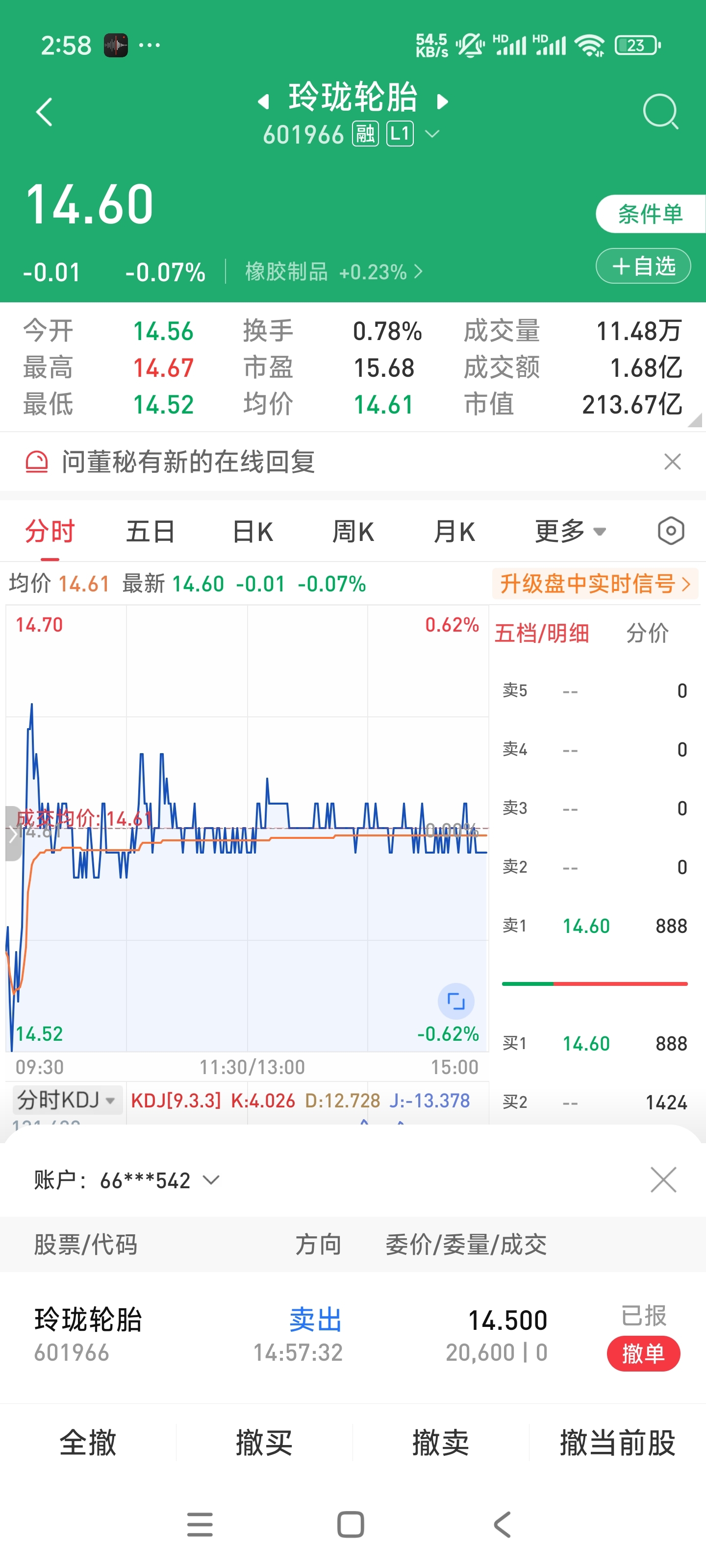Select the 月K chart tab

(x=454, y=531)
